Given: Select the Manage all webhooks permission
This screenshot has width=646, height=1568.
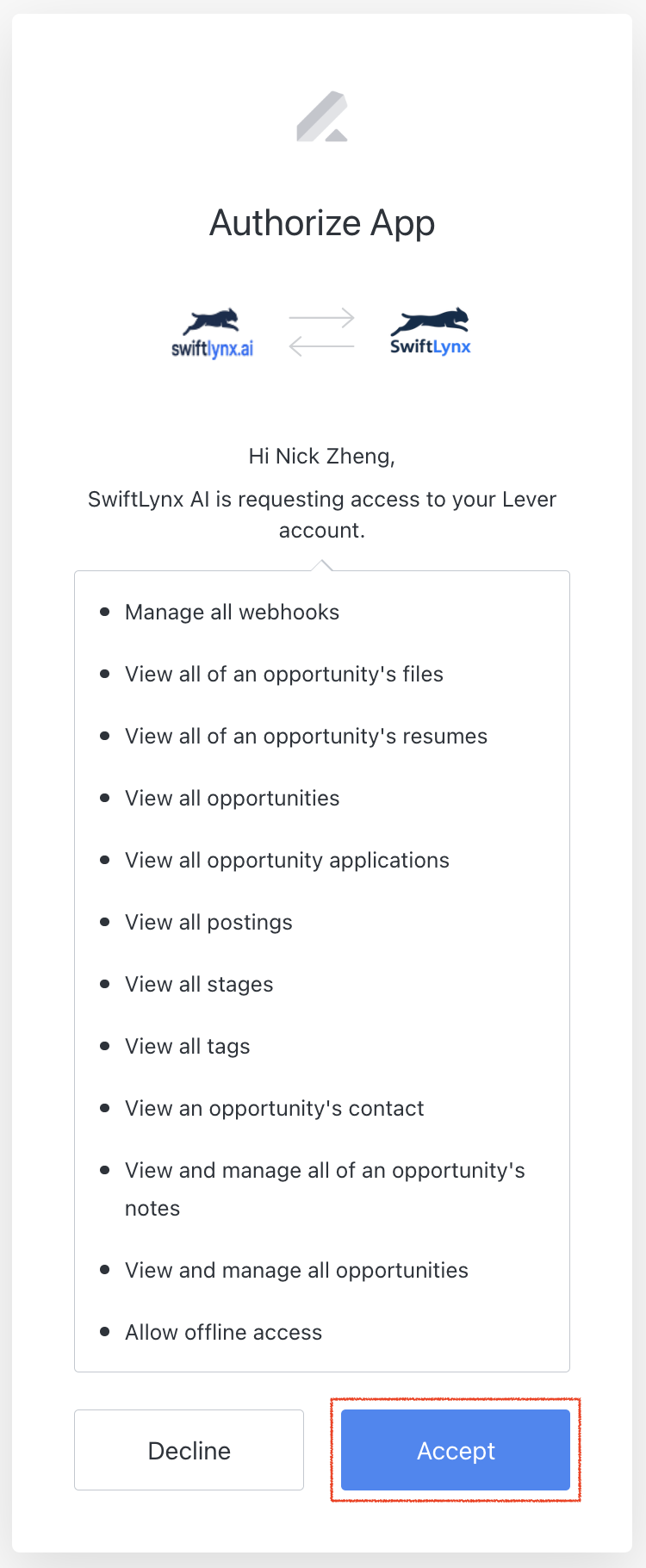Looking at the screenshot, I should pos(232,612).
